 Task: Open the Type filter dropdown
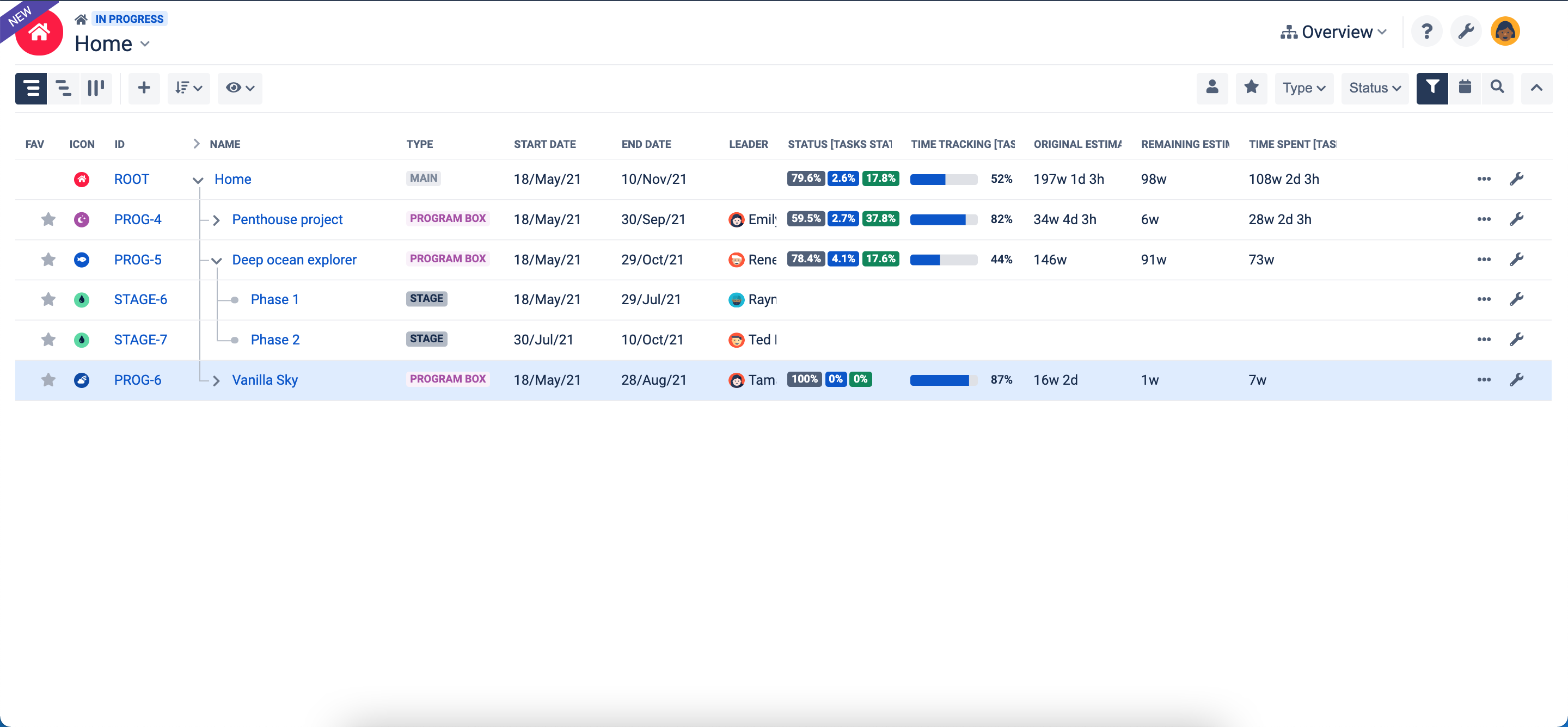tap(1303, 88)
